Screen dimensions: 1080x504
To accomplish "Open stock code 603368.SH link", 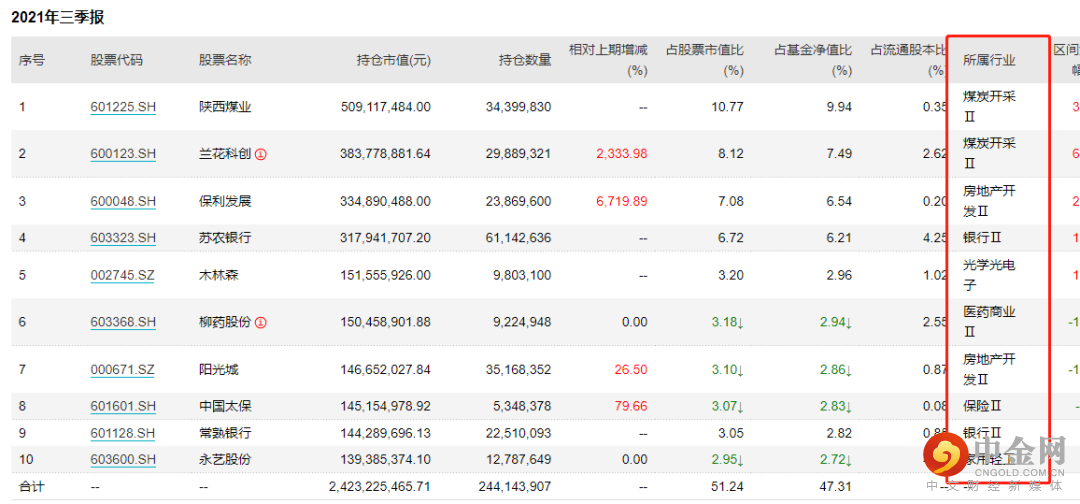I will click(123, 322).
